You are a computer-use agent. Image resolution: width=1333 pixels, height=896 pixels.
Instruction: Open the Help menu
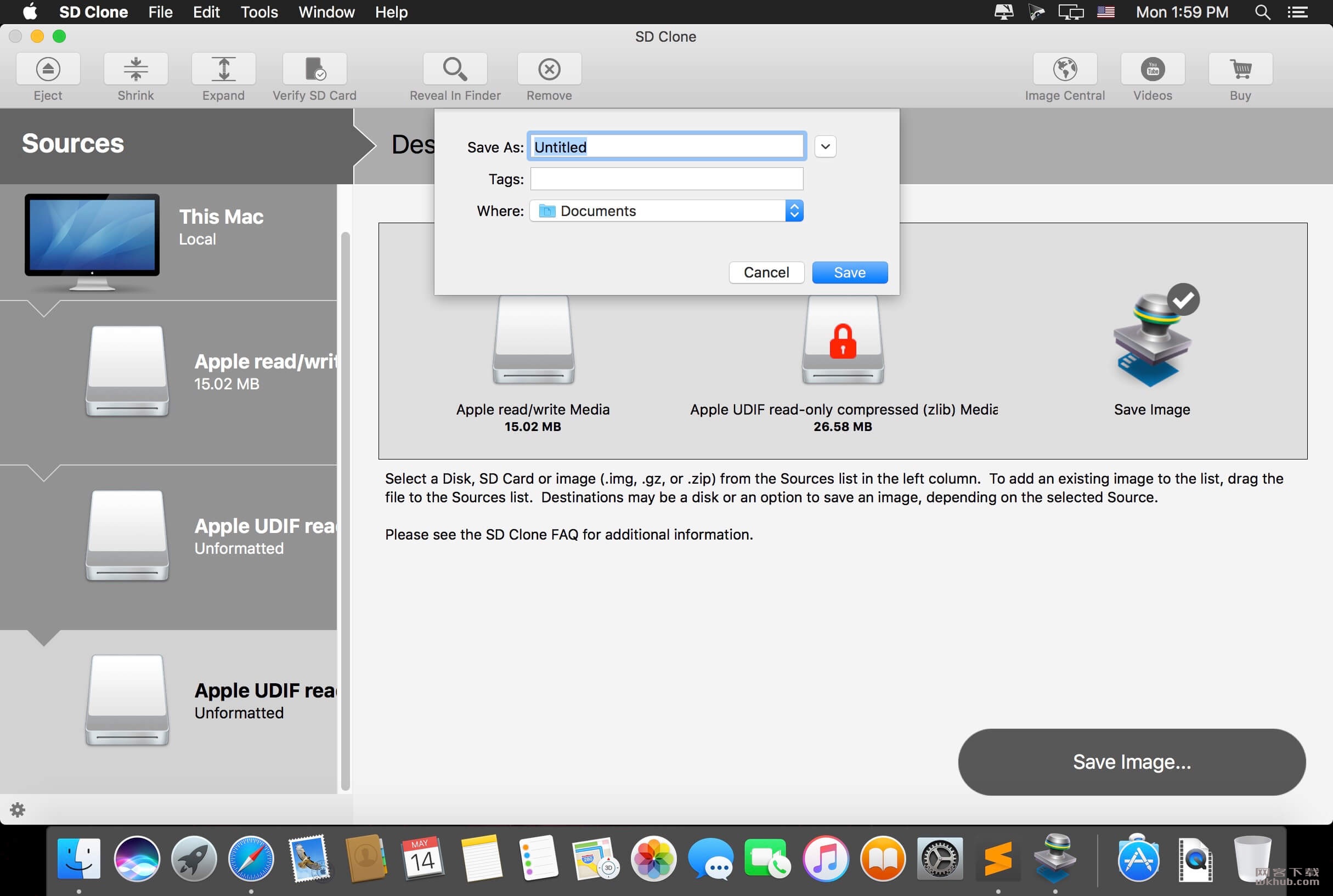391,12
